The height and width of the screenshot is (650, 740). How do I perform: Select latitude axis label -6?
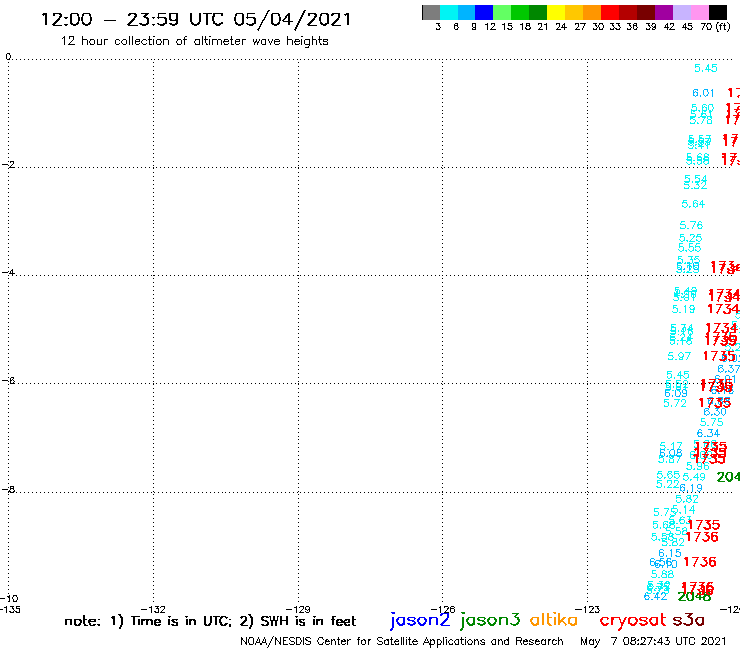[8, 380]
